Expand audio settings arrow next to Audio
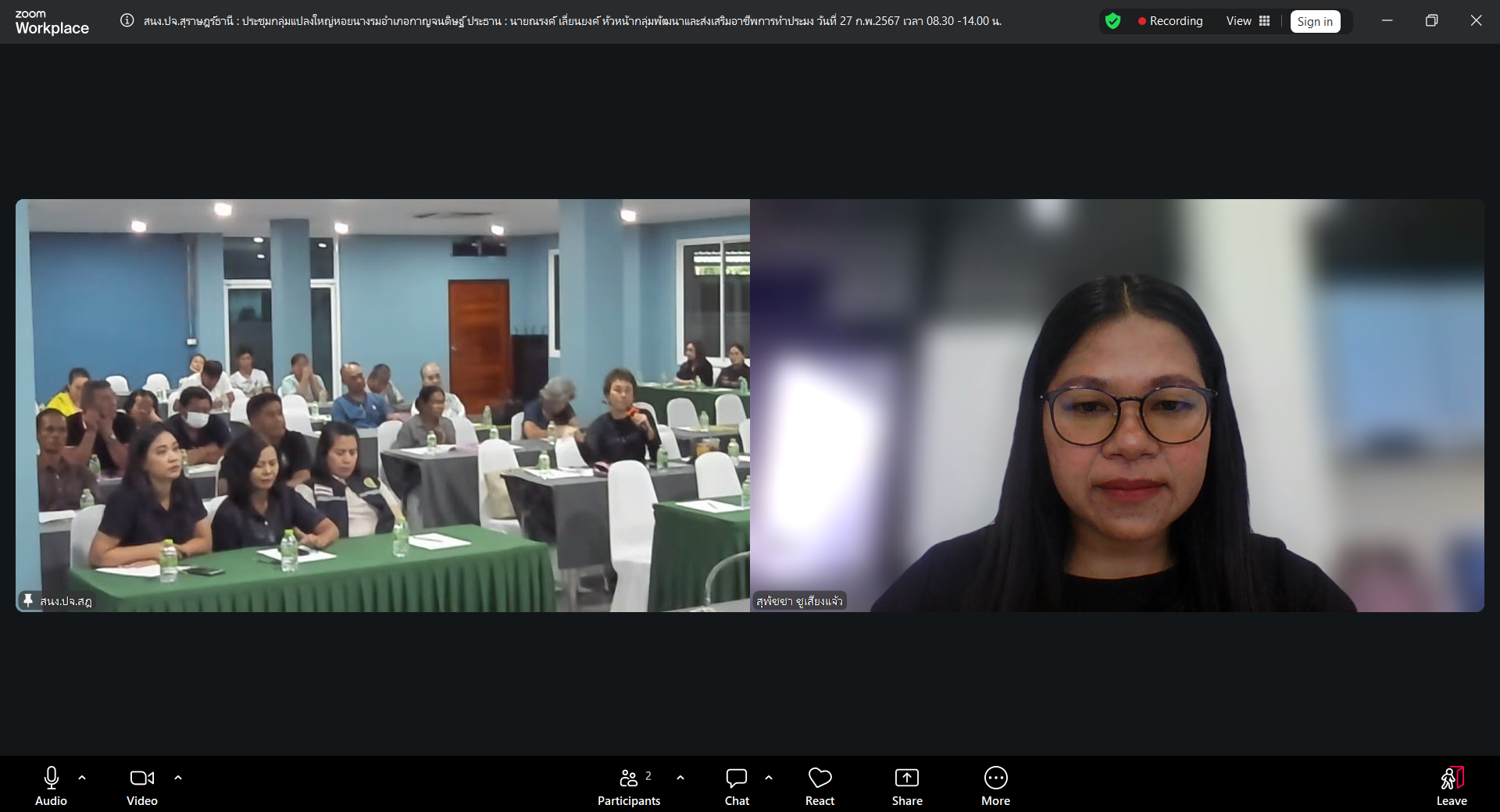The width and height of the screenshot is (1500, 812). pyautogui.click(x=82, y=778)
